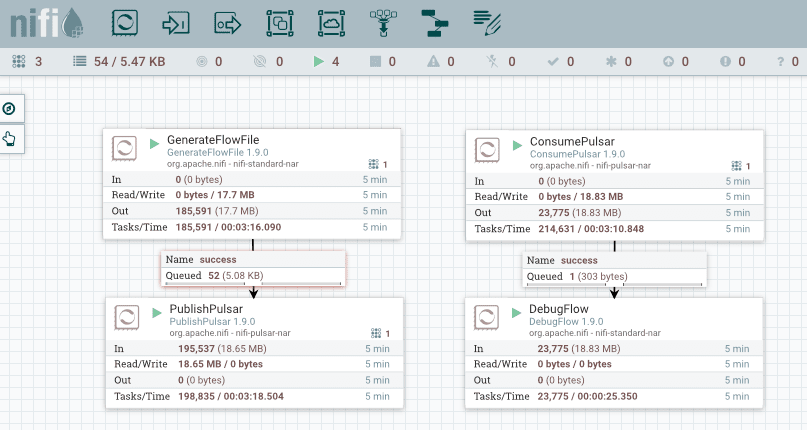Viewport: 807px width, 430px height.
Task: Select the success connection queued 1
Action: tap(614, 269)
